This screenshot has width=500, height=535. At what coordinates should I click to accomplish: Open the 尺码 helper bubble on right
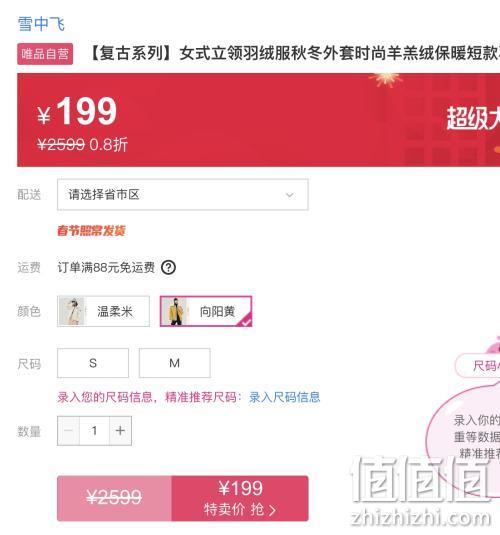pyautogui.click(x=478, y=366)
